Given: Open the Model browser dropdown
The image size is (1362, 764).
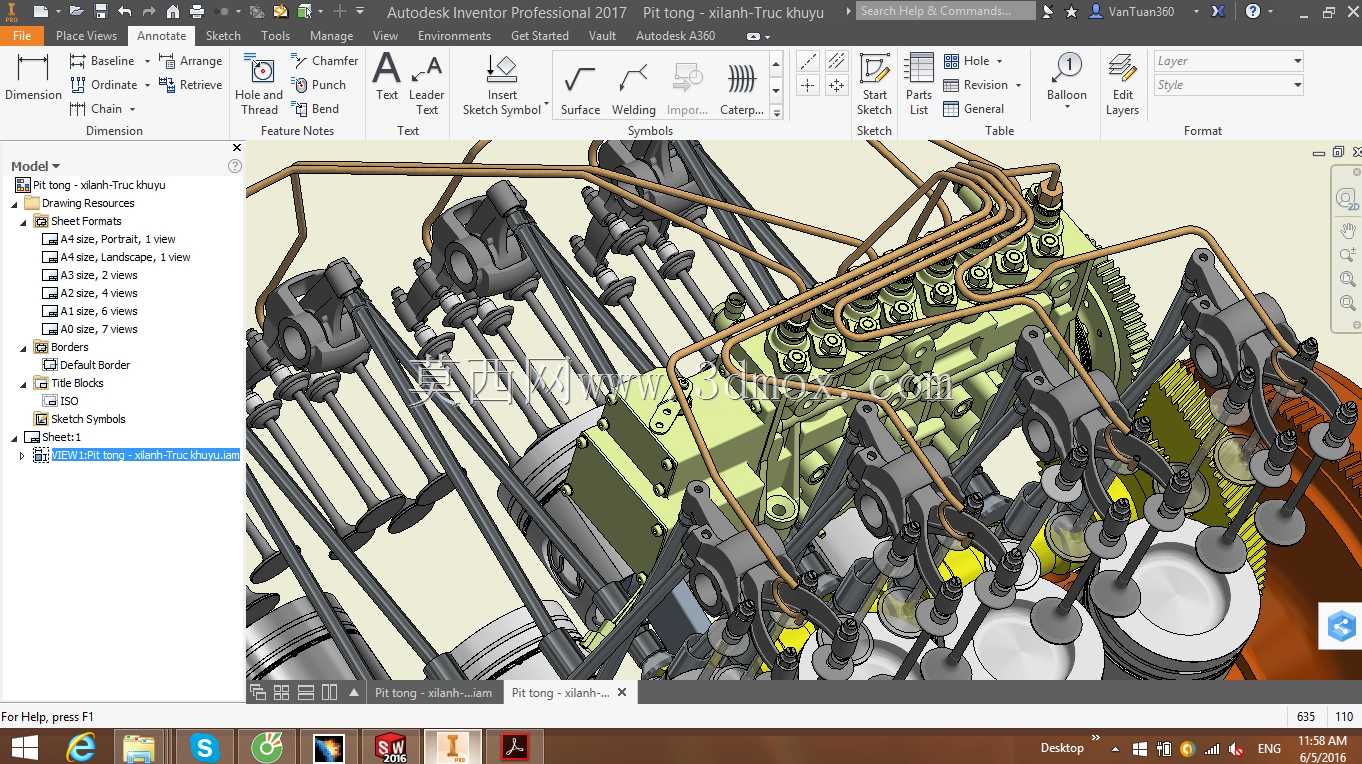Looking at the screenshot, I should pyautogui.click(x=36, y=166).
